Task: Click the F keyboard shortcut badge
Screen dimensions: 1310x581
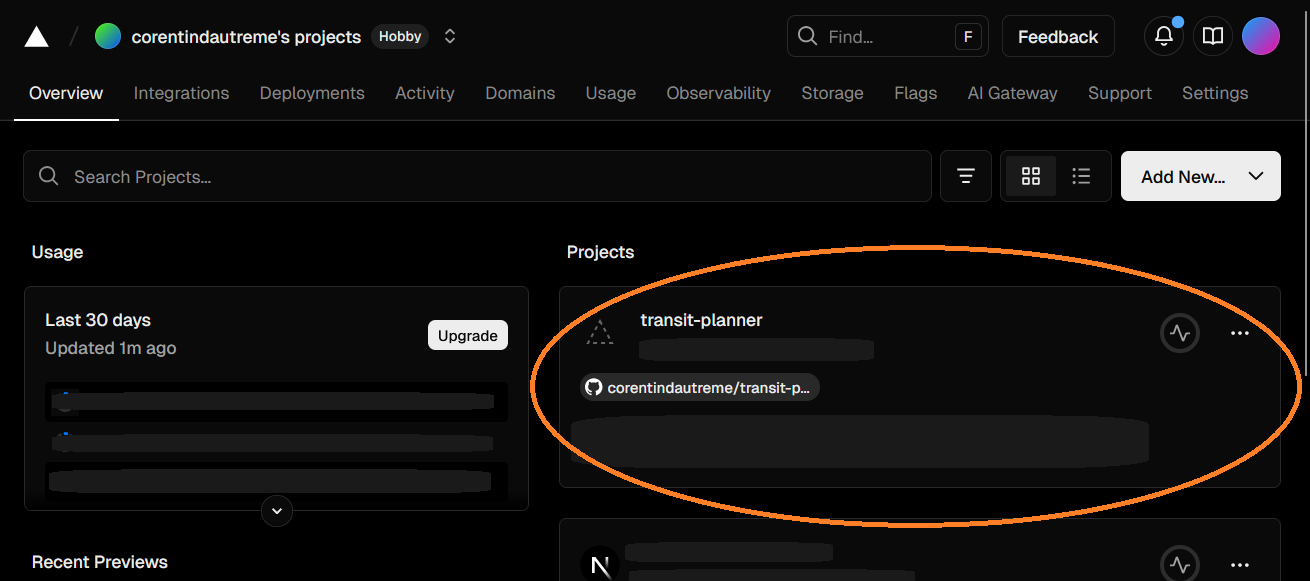Action: (967, 37)
